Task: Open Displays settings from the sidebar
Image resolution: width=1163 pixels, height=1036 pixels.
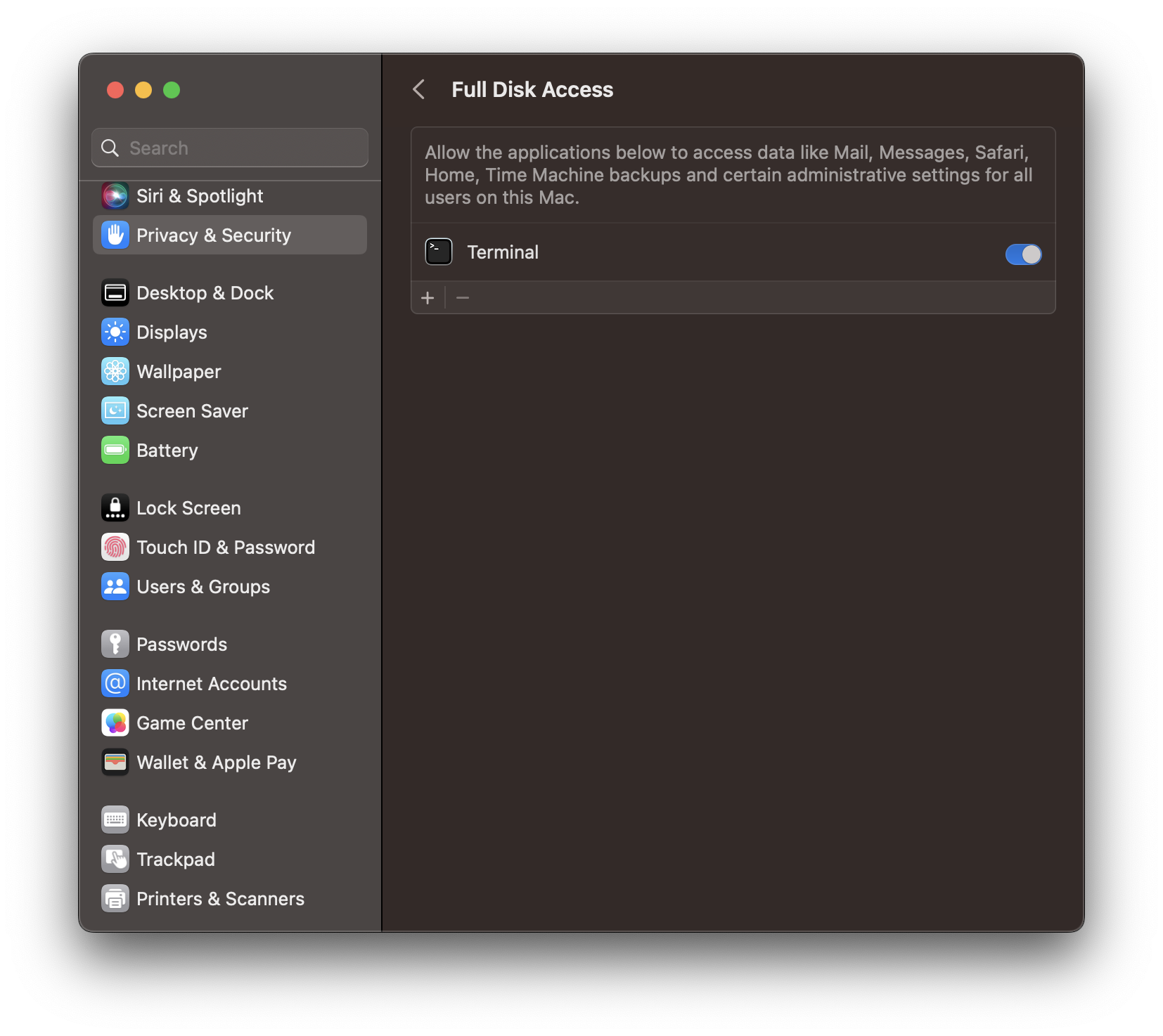Action: point(172,332)
